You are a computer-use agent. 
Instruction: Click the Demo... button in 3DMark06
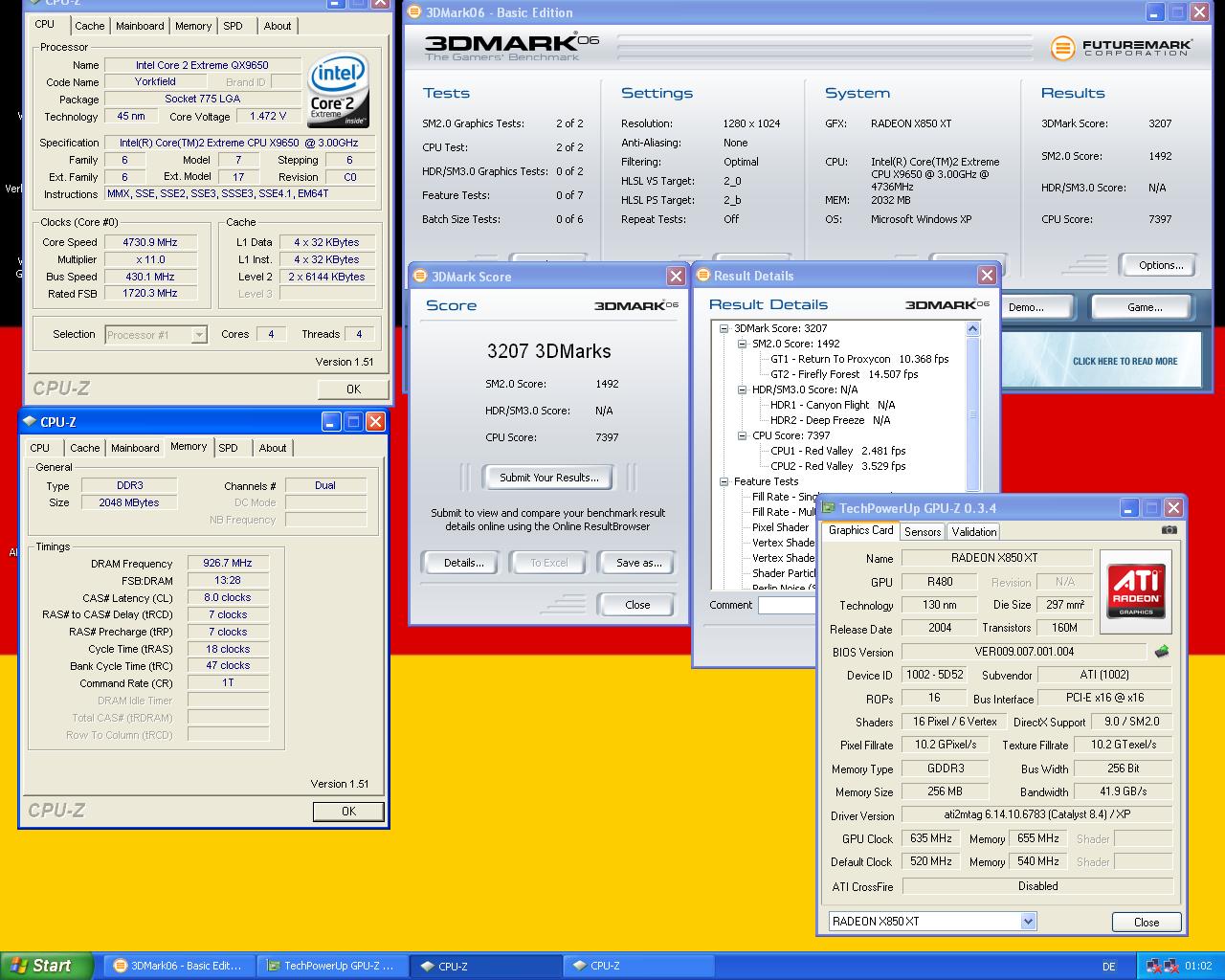pos(1026,307)
